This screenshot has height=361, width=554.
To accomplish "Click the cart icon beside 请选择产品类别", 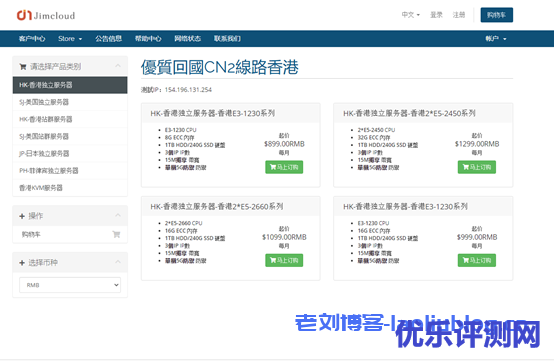I will [23, 66].
